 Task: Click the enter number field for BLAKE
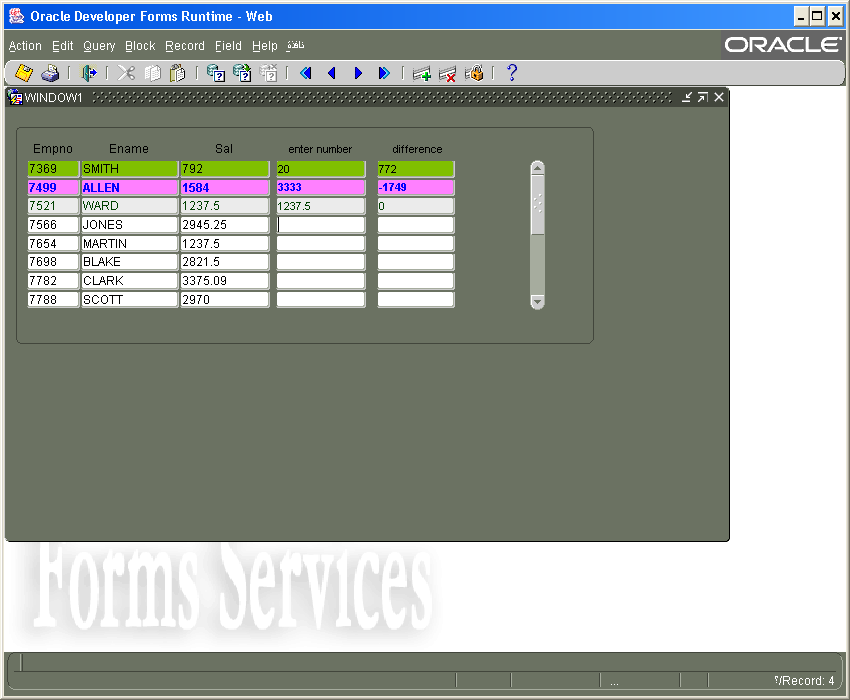[321, 262]
